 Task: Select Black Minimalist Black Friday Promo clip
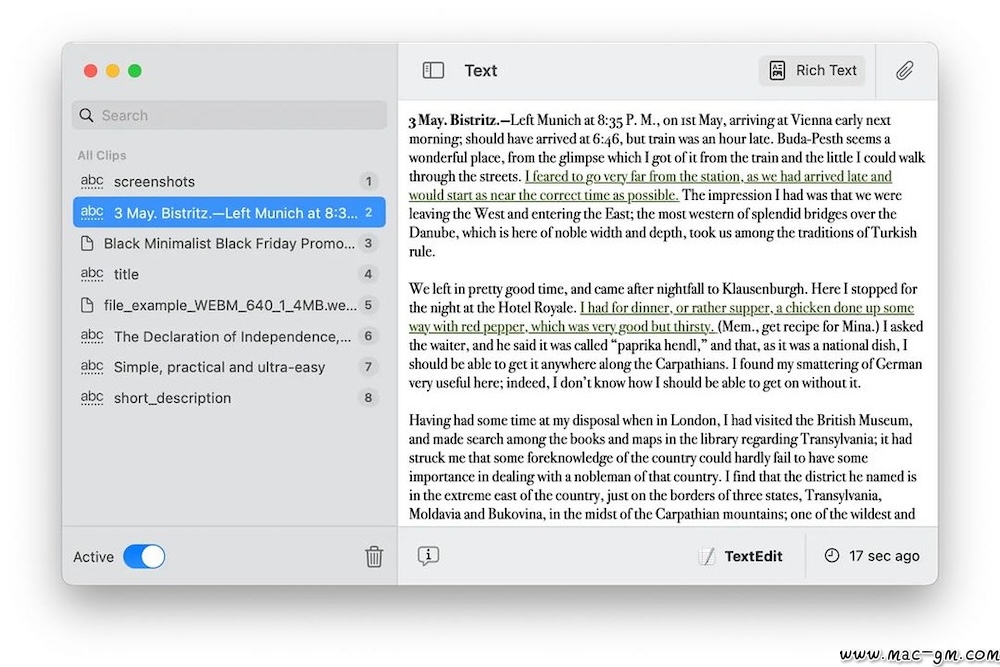(230, 243)
